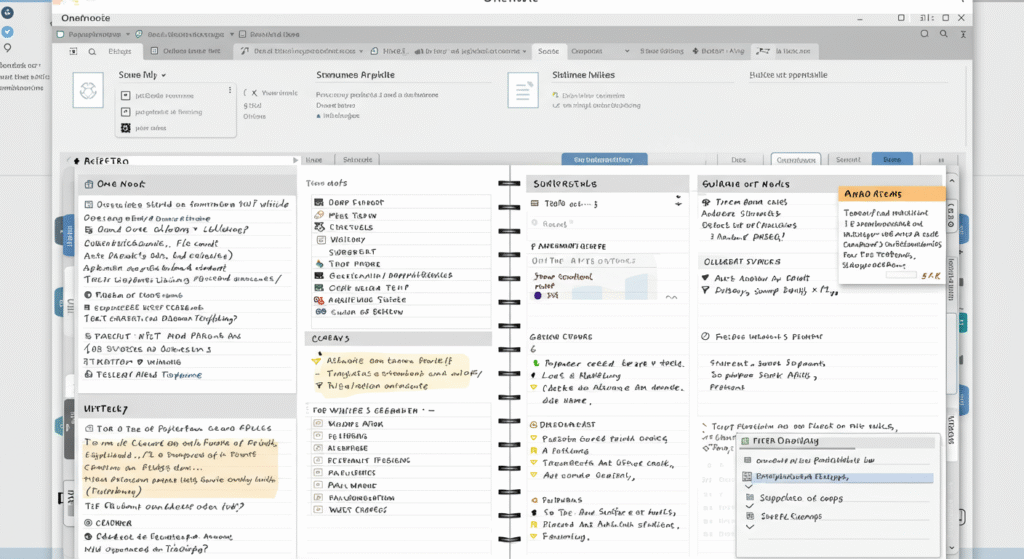The image size is (1024, 559).
Task: Click the orange sticky note header
Action: [x=892, y=194]
